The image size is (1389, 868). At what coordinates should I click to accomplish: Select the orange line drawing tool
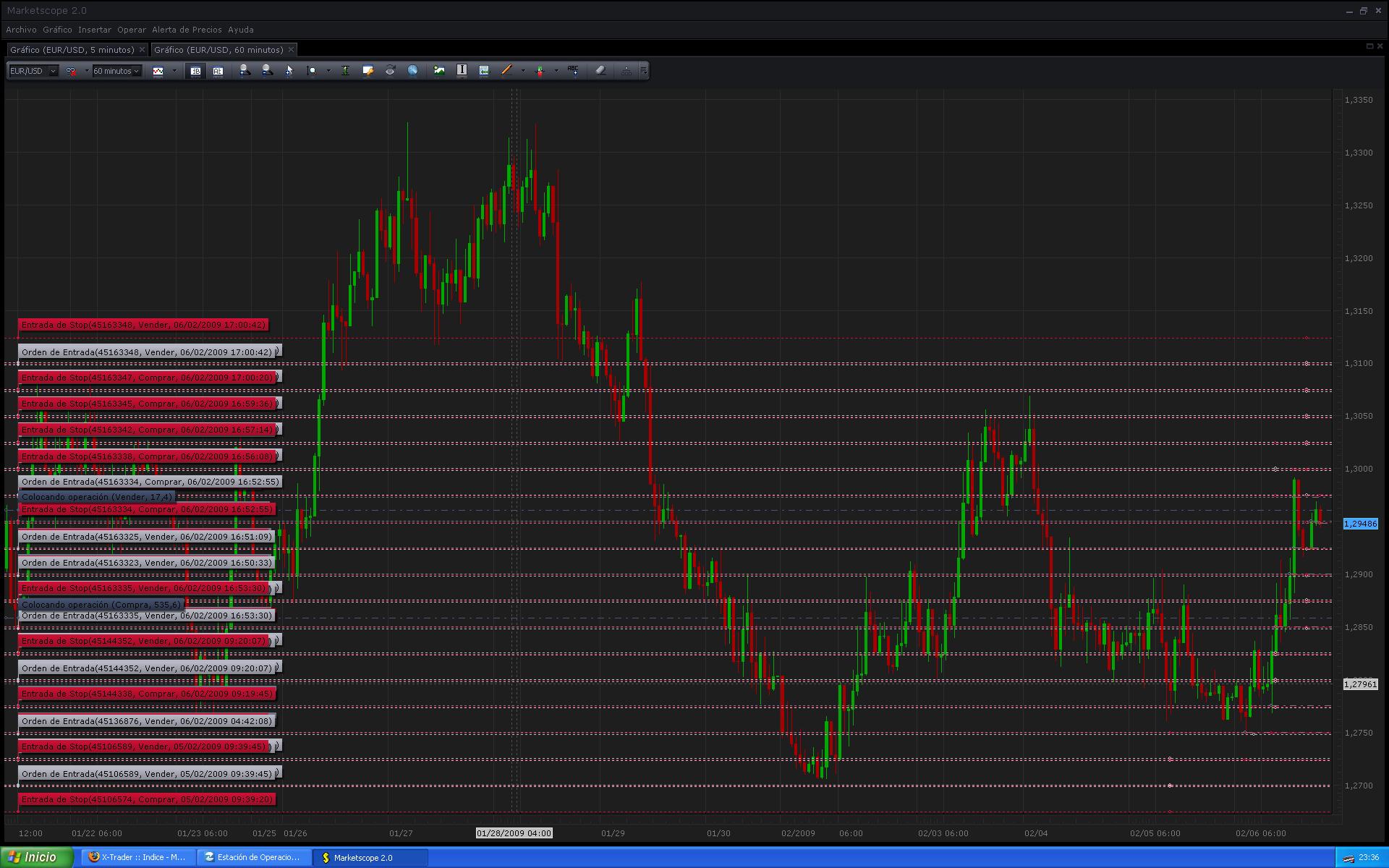tap(506, 70)
